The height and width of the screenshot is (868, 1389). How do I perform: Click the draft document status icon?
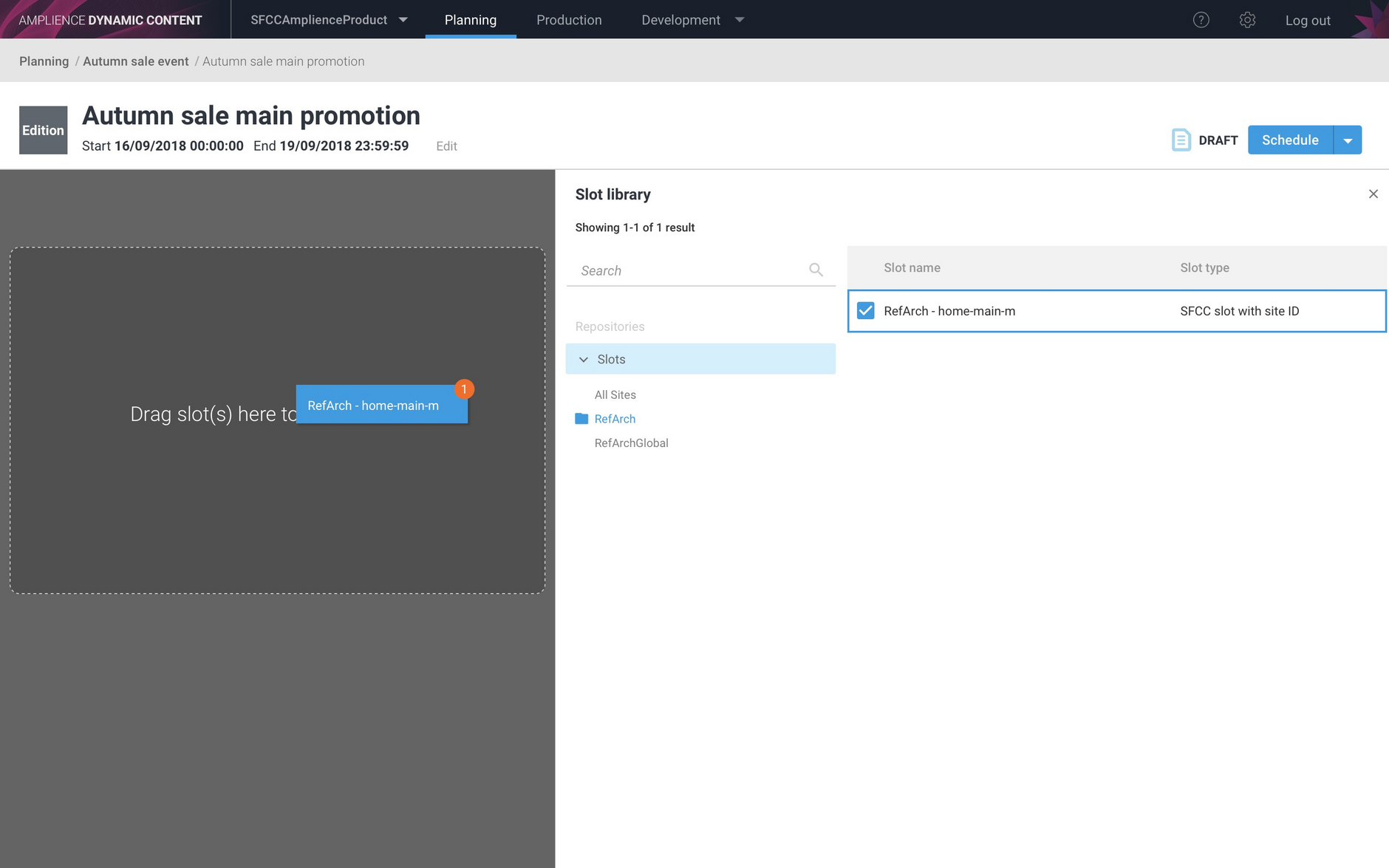[x=1181, y=140]
